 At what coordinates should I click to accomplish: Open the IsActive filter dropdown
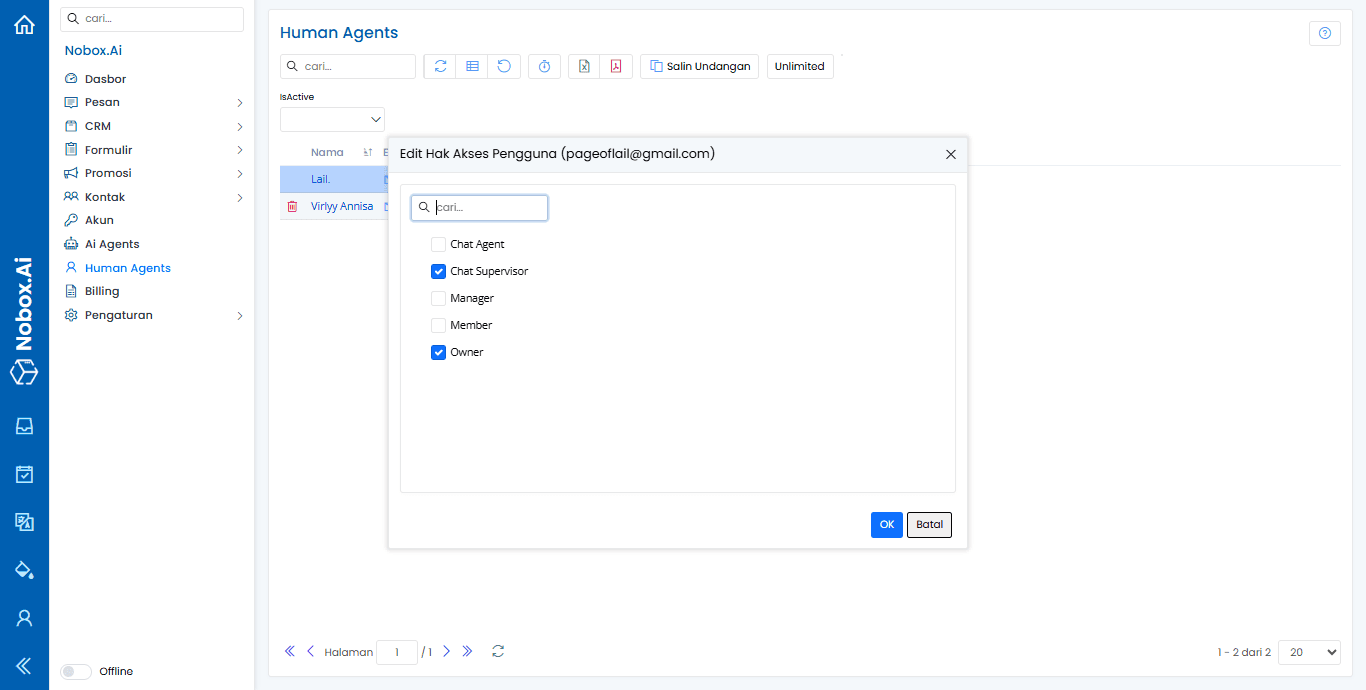pos(332,120)
